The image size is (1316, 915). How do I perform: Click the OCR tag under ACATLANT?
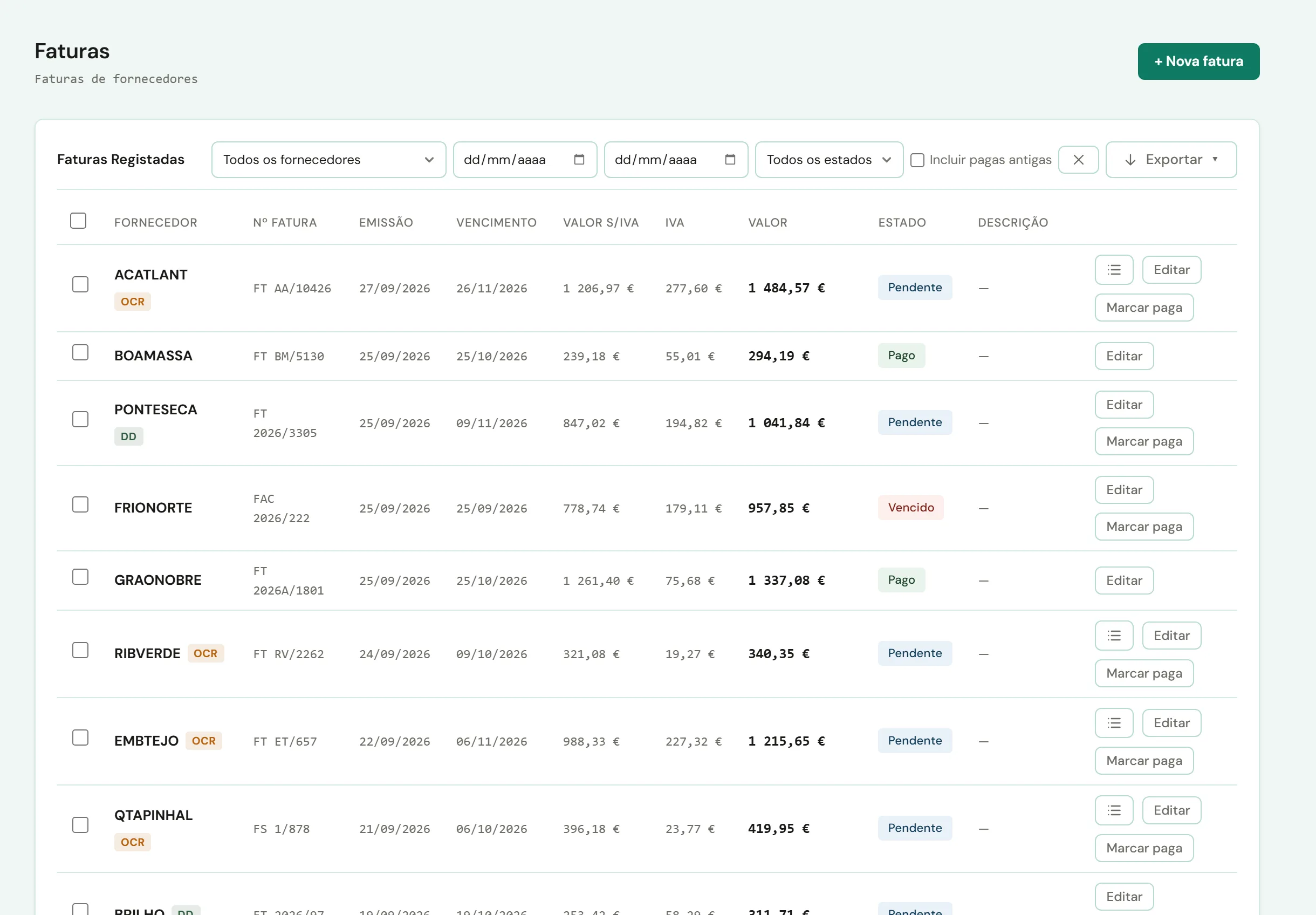point(132,302)
